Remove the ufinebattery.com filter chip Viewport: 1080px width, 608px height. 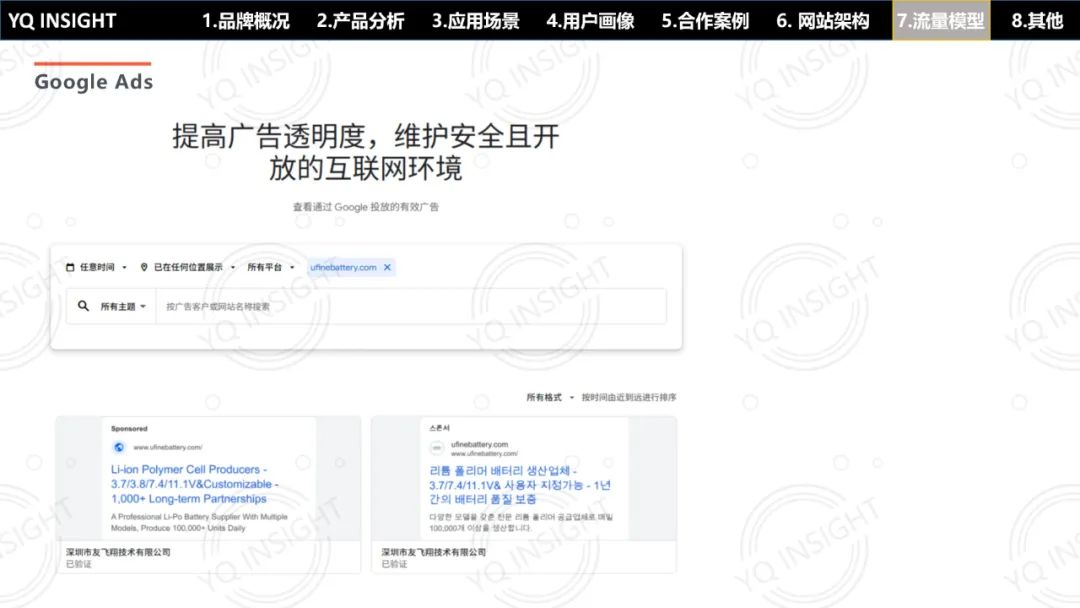click(387, 267)
